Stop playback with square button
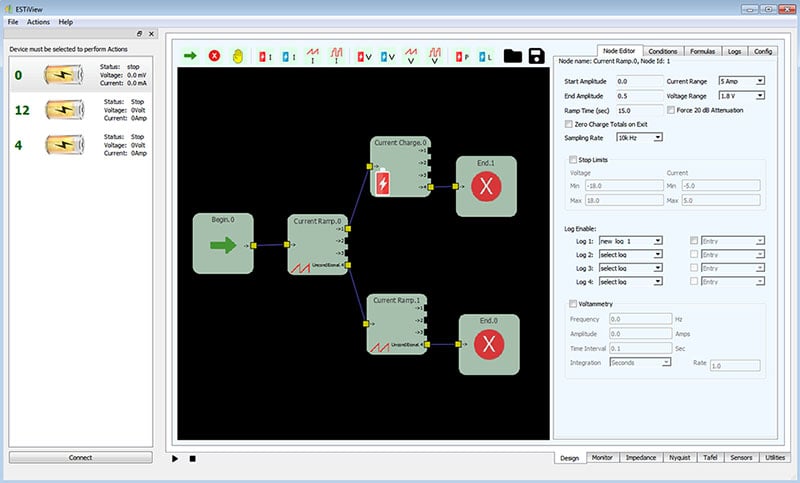800x483 pixels. [192, 459]
